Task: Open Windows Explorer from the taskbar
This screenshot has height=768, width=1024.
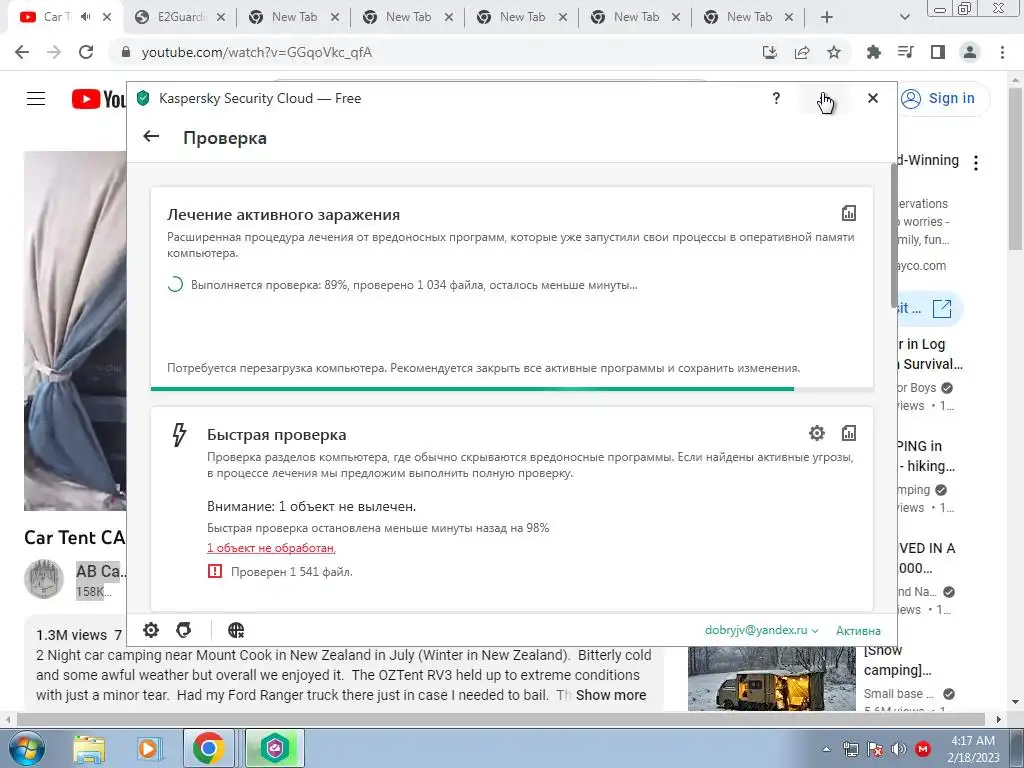Action: click(89, 749)
